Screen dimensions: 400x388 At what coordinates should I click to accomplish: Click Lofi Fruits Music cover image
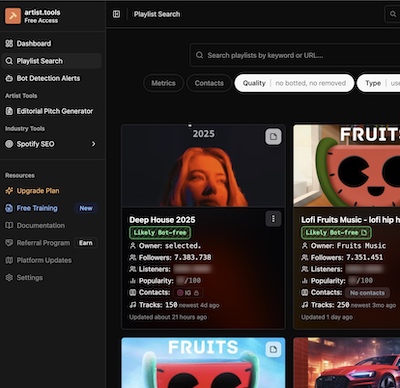point(347,166)
